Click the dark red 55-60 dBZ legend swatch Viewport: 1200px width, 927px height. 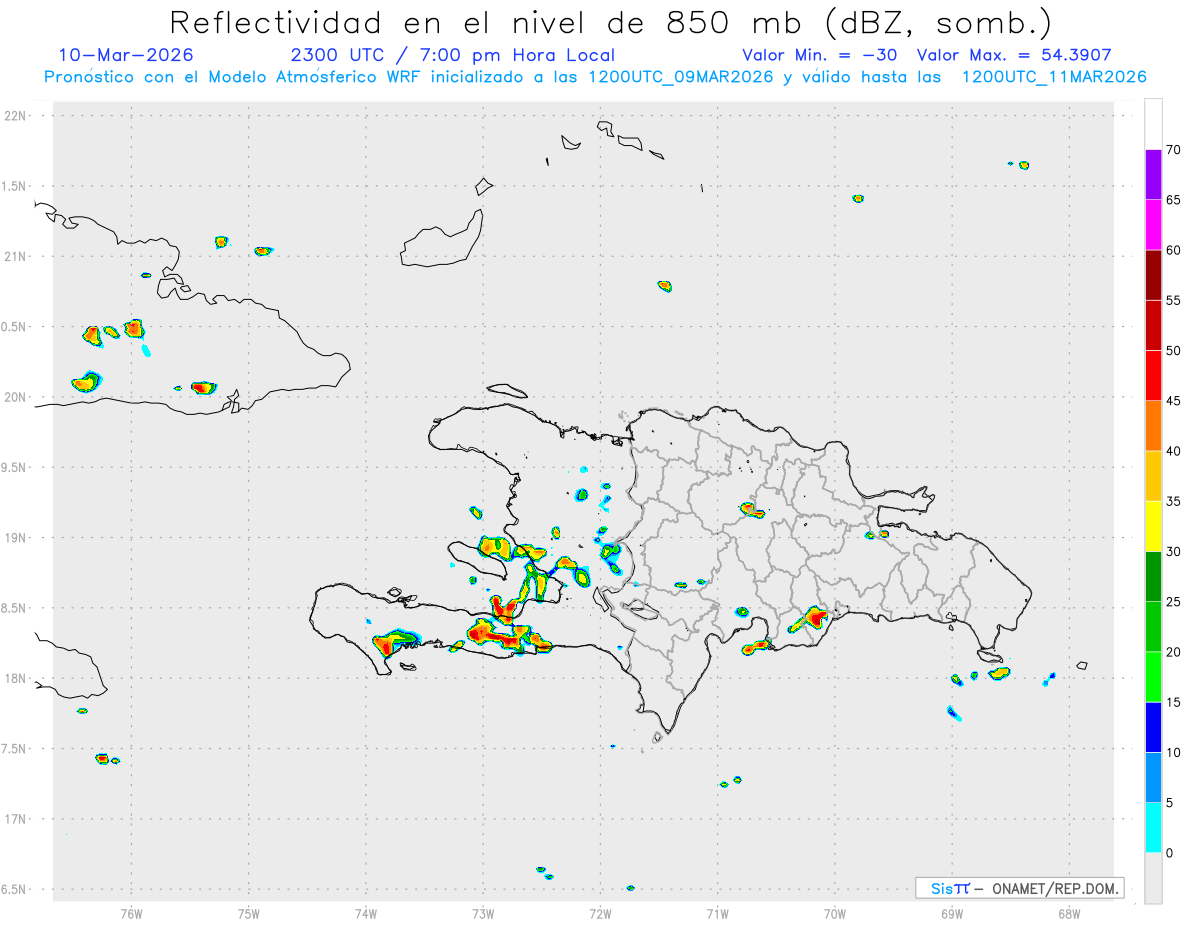[x=1153, y=275]
